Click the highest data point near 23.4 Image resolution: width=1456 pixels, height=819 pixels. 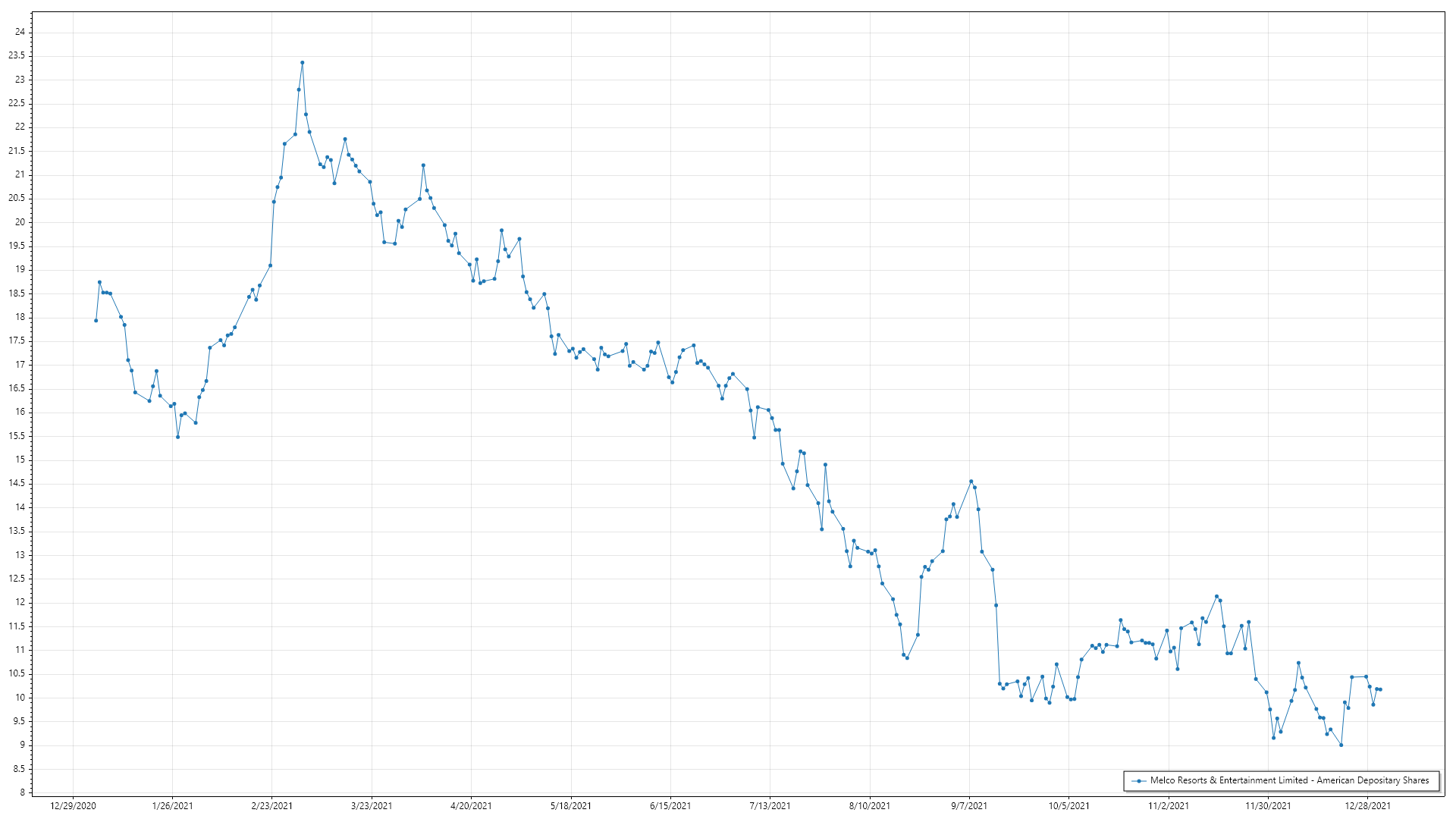[302, 63]
